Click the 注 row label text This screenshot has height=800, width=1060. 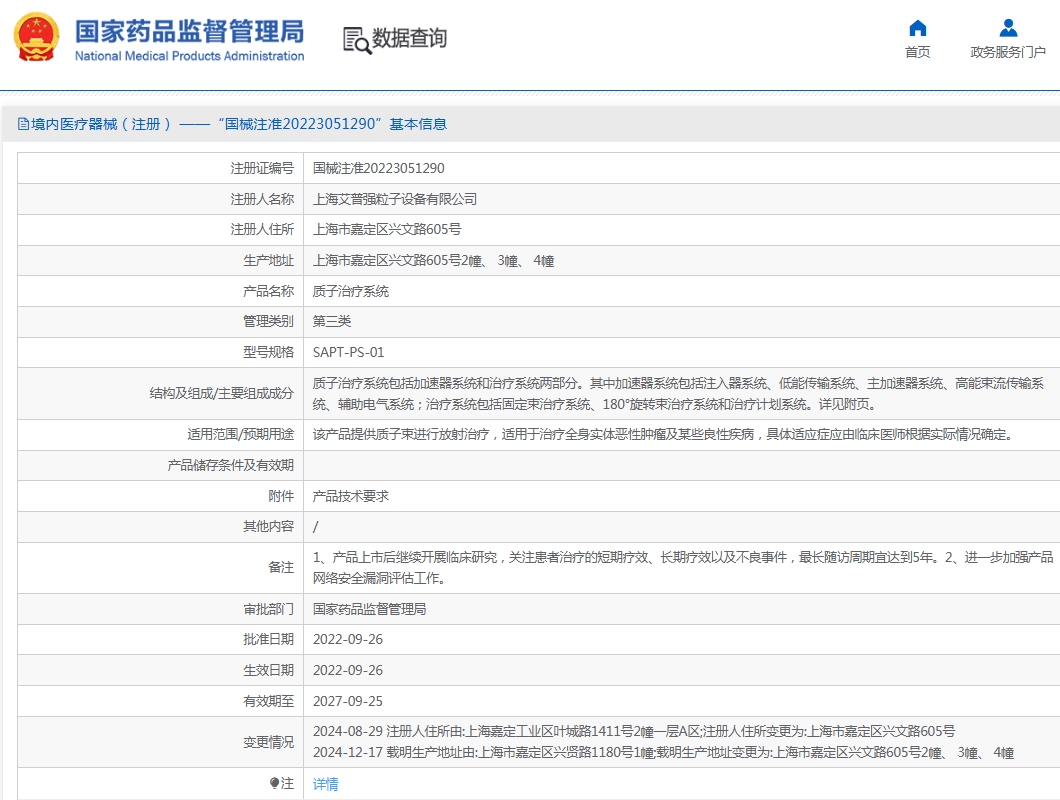click(287, 783)
